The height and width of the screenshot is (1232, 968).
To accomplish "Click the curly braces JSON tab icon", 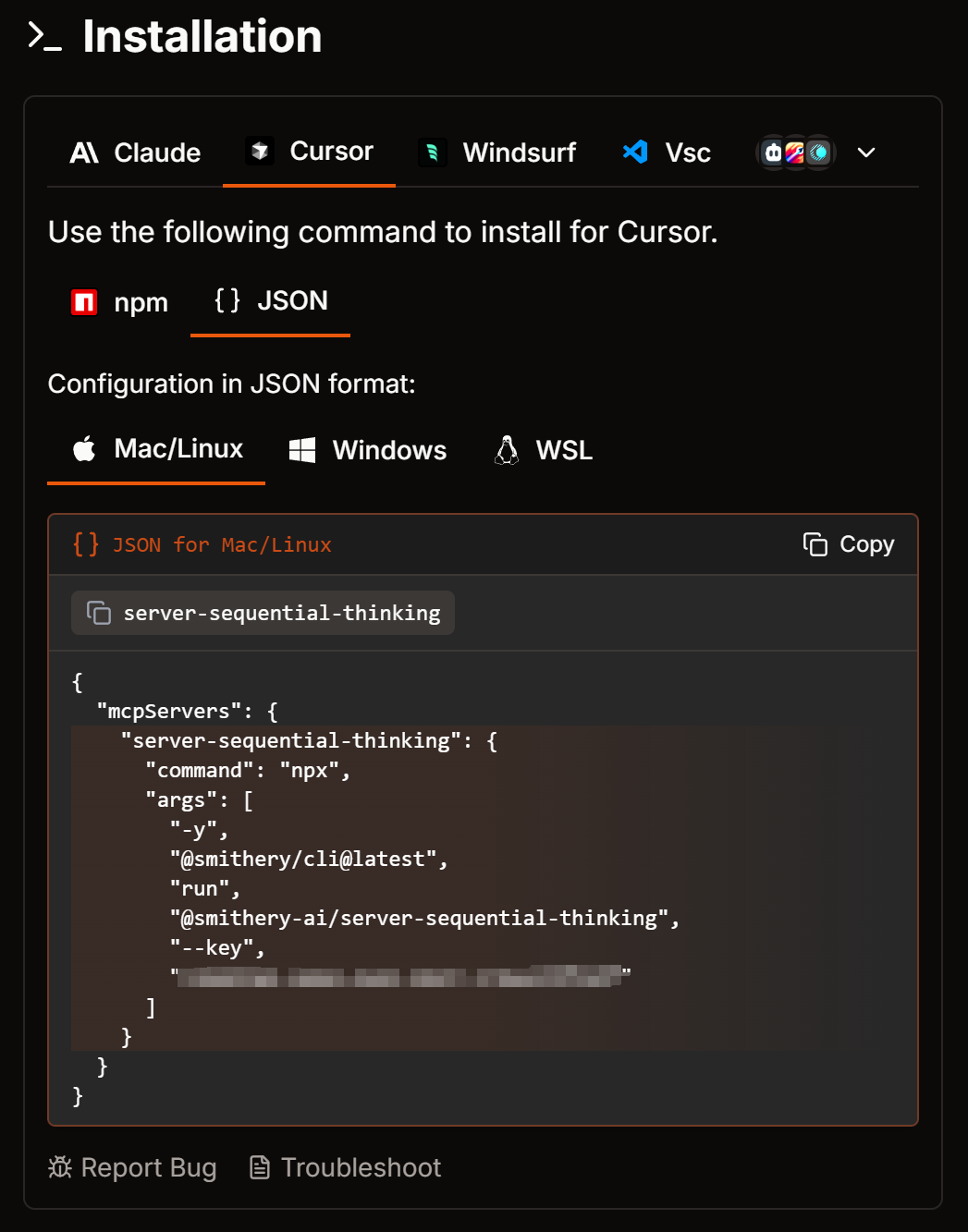I will pyautogui.click(x=227, y=300).
